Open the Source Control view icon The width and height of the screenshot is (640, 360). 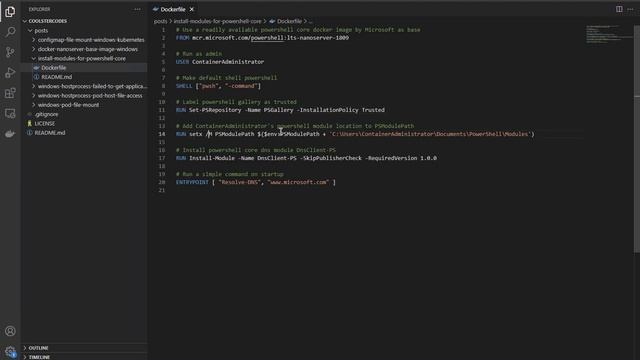pyautogui.click(x=10, y=52)
